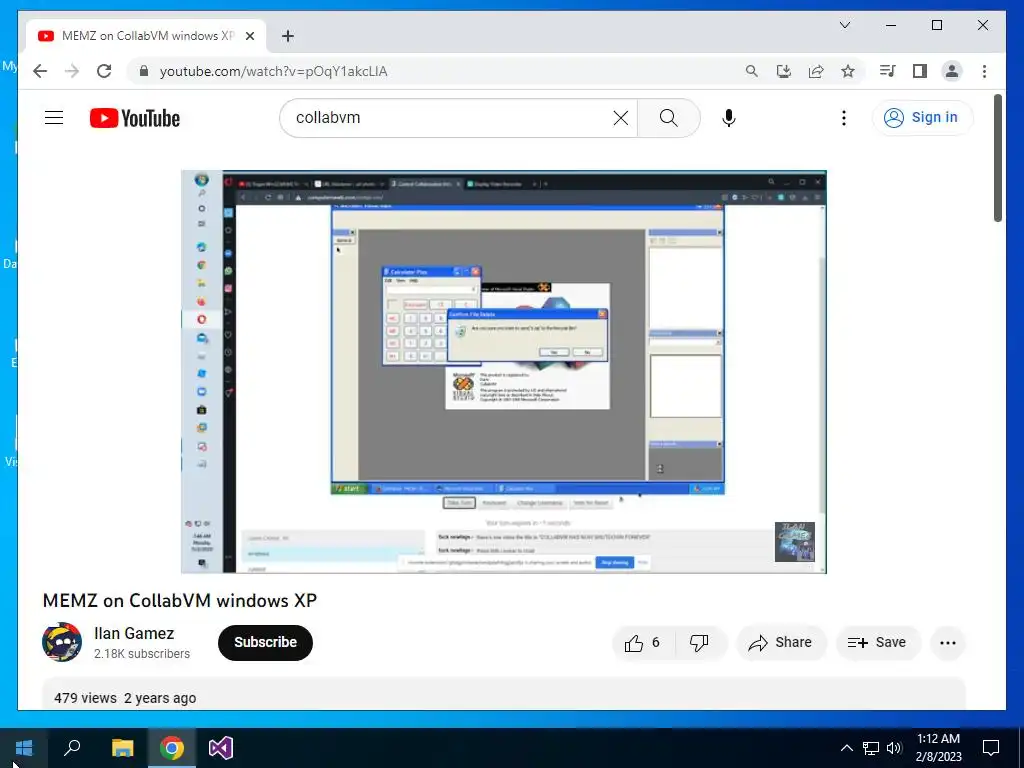
Task: Open Windows taskbar search
Action: [x=72, y=748]
